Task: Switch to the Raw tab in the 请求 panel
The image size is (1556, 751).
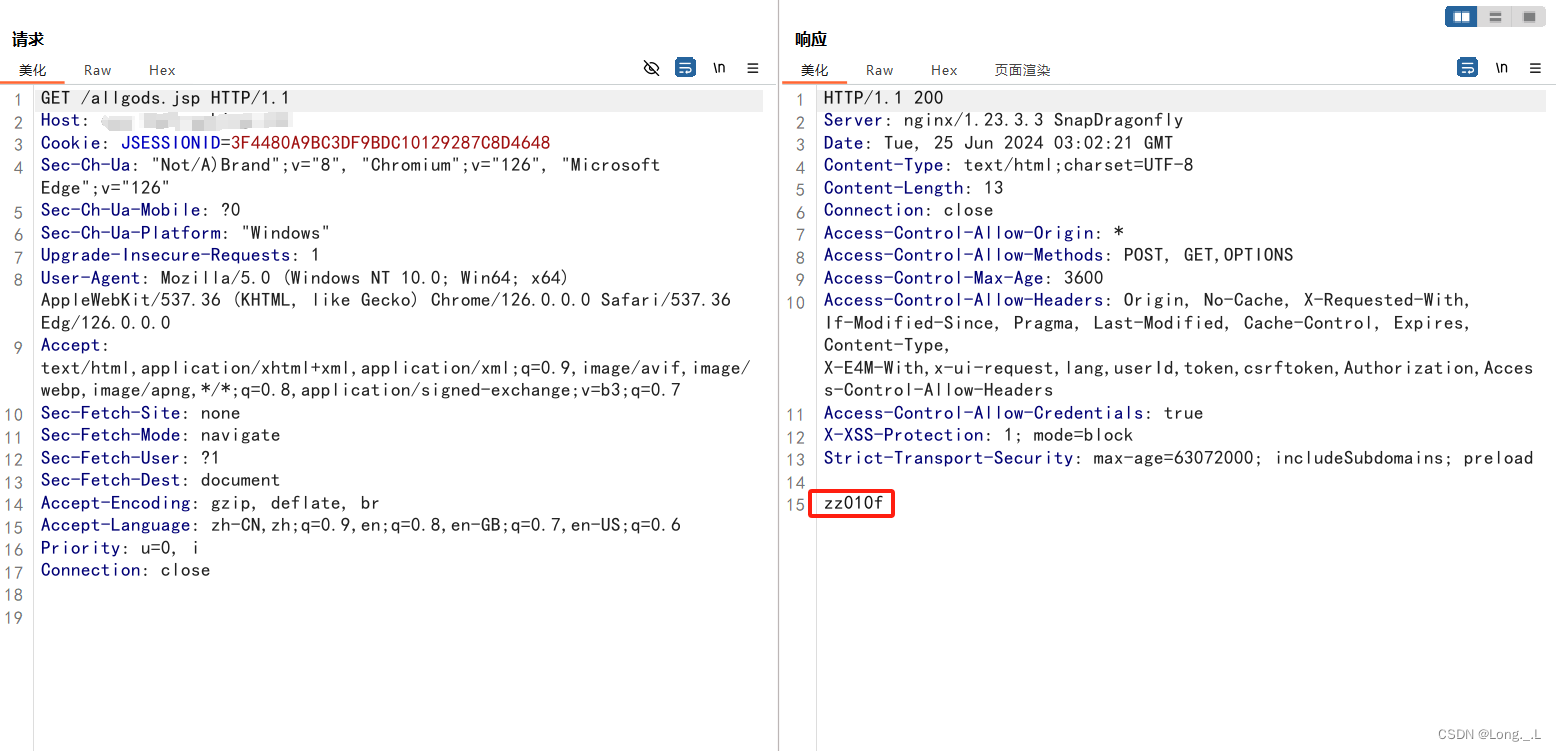Action: [97, 70]
